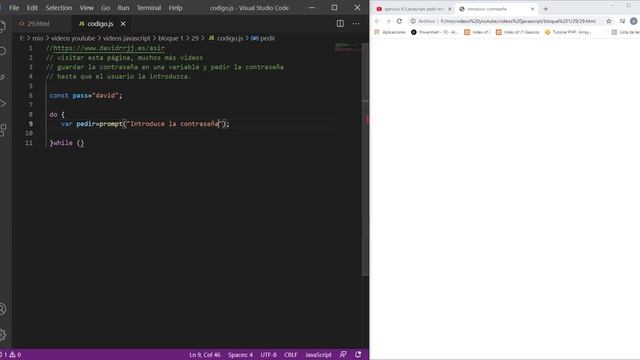The height and width of the screenshot is (360, 640).
Task: Open the Run menu
Action: click(x=123, y=8)
